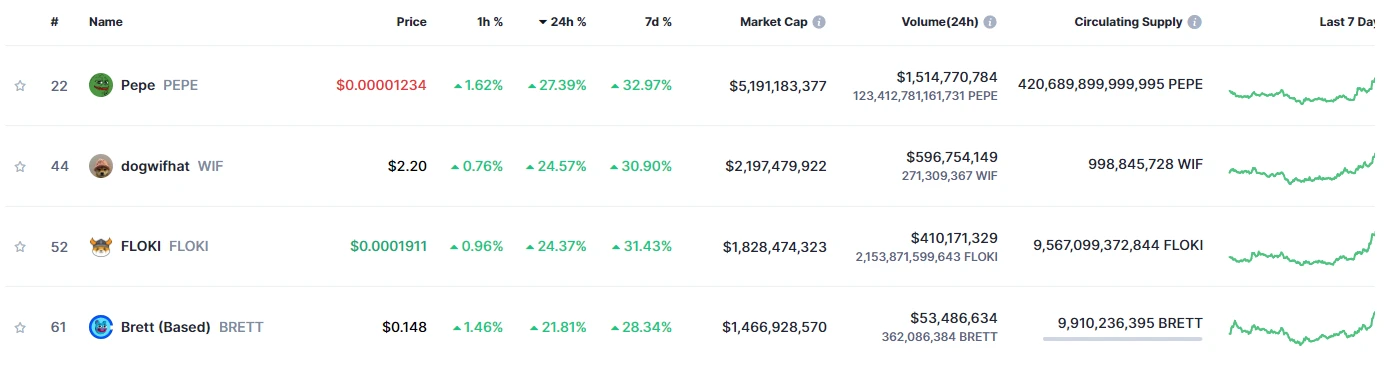Sort by the 7d % column header
This screenshot has height=367, width=1393.
pos(655,21)
